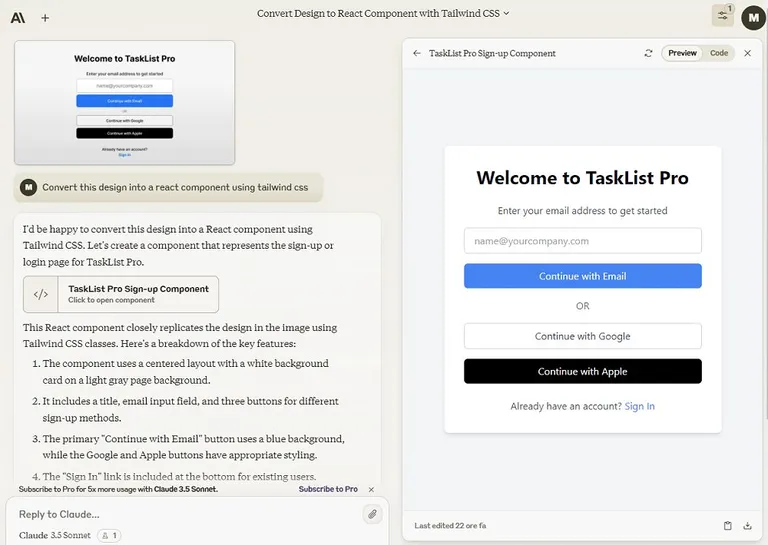Click the Sign In link in preview
This screenshot has width=768, height=545.
click(639, 406)
